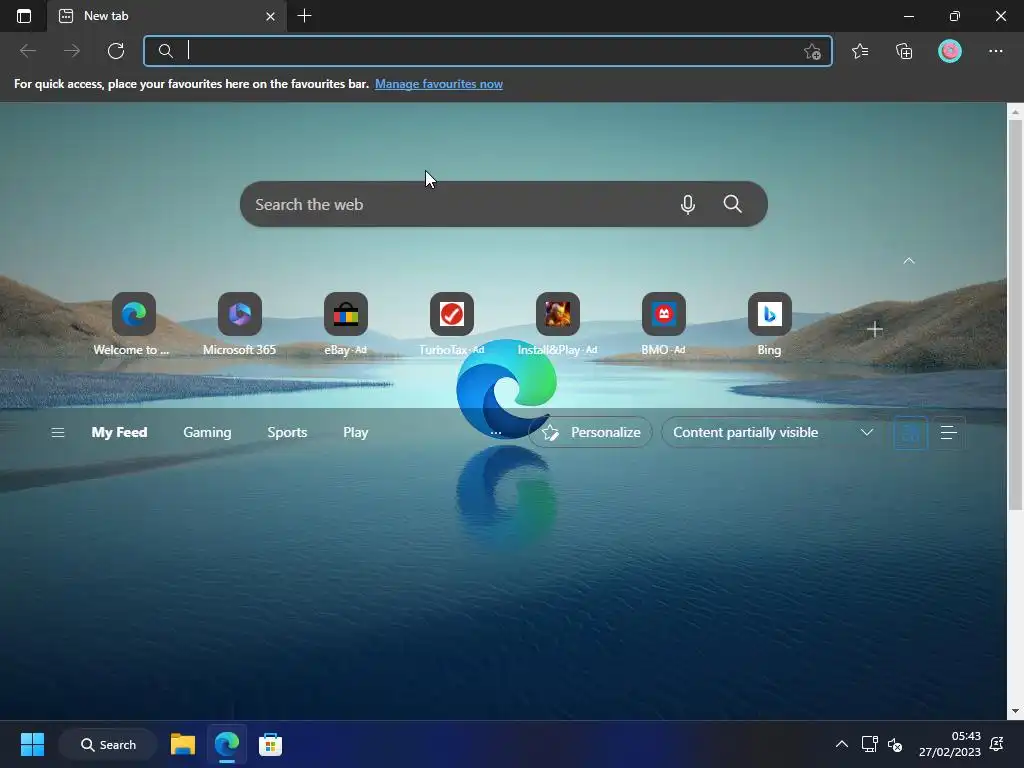
Task: Expand Content partially visible dropdown
Action: tap(773, 432)
